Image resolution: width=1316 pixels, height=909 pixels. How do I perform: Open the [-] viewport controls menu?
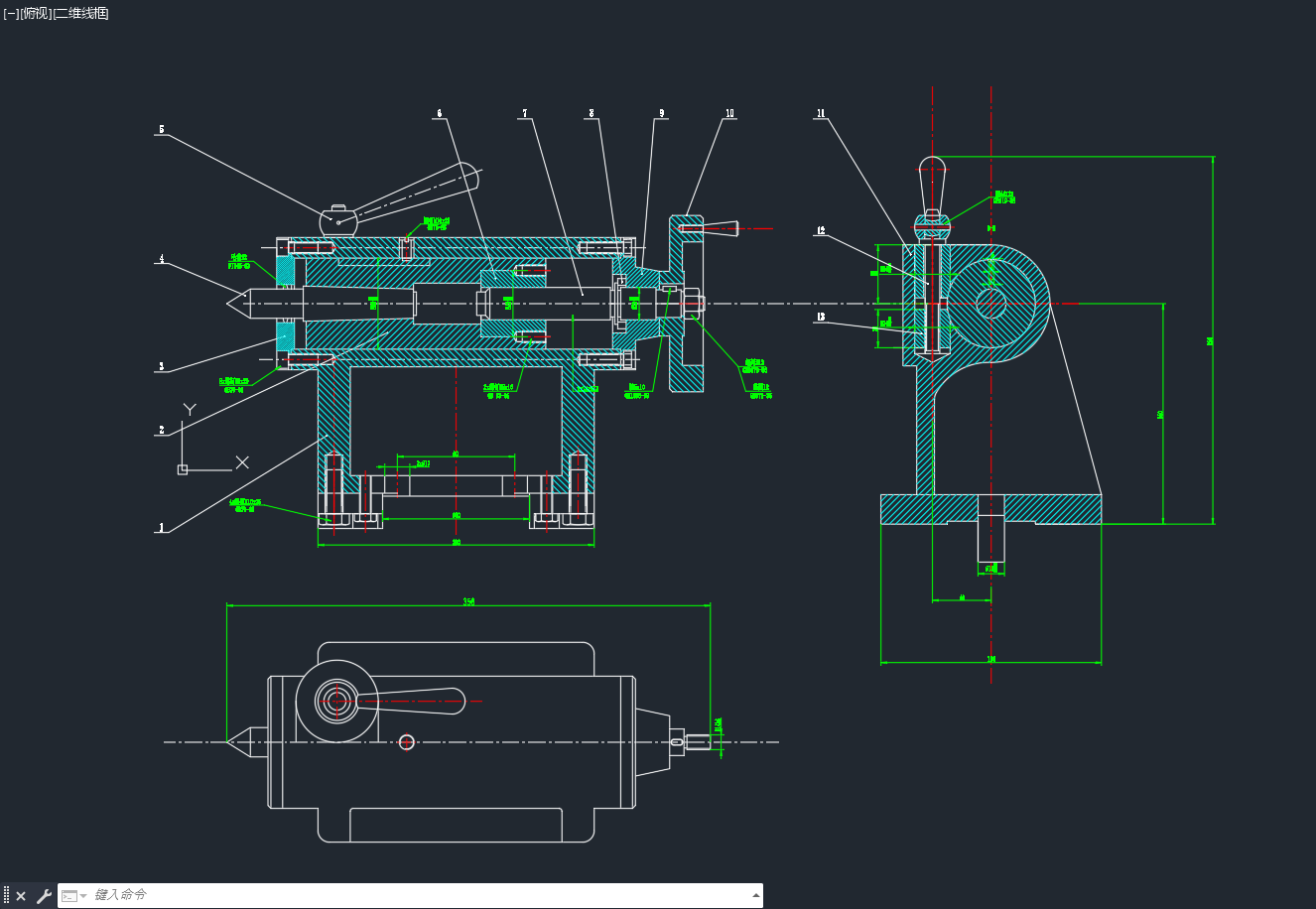click(x=11, y=13)
